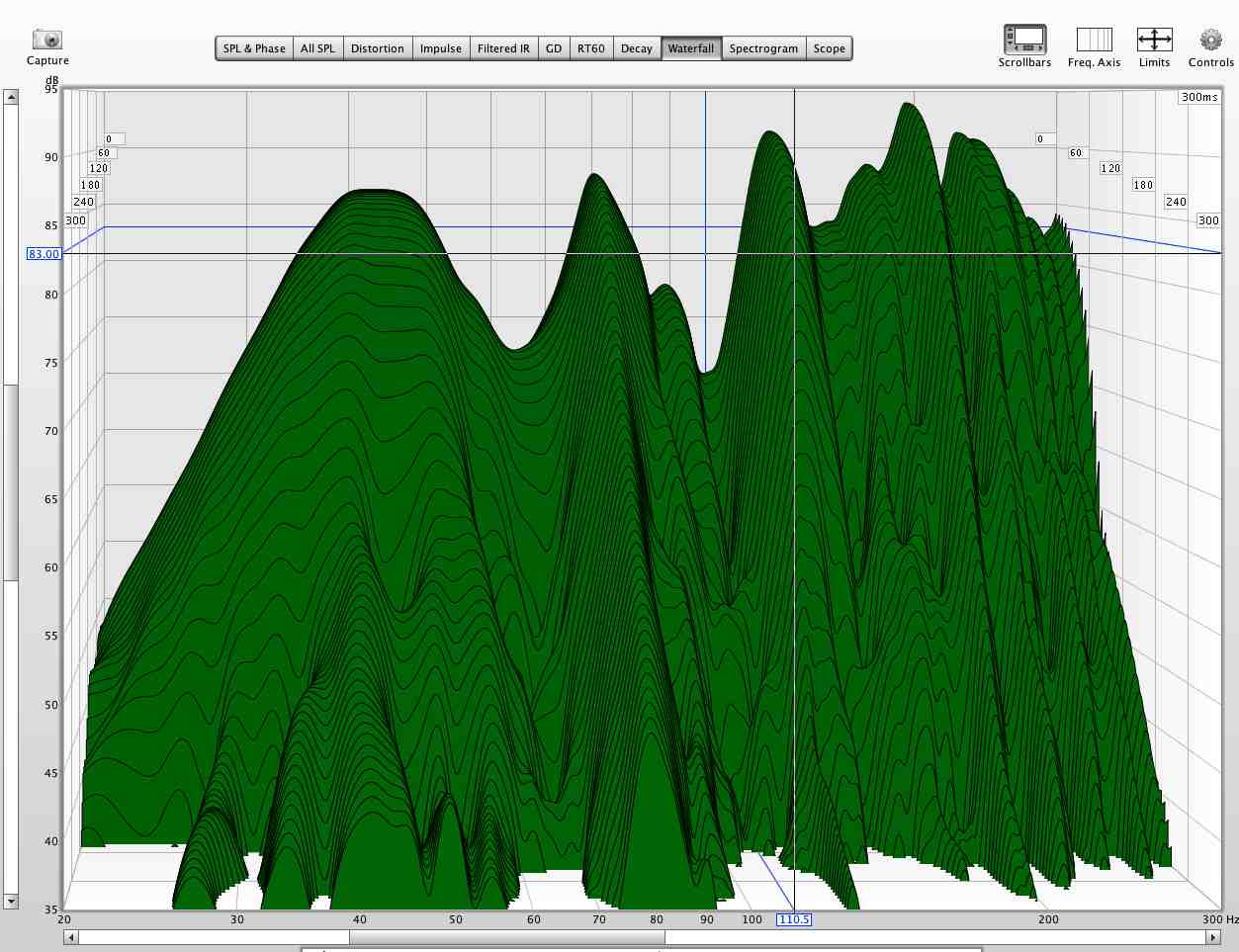Switch to the Decay tab

(637, 48)
